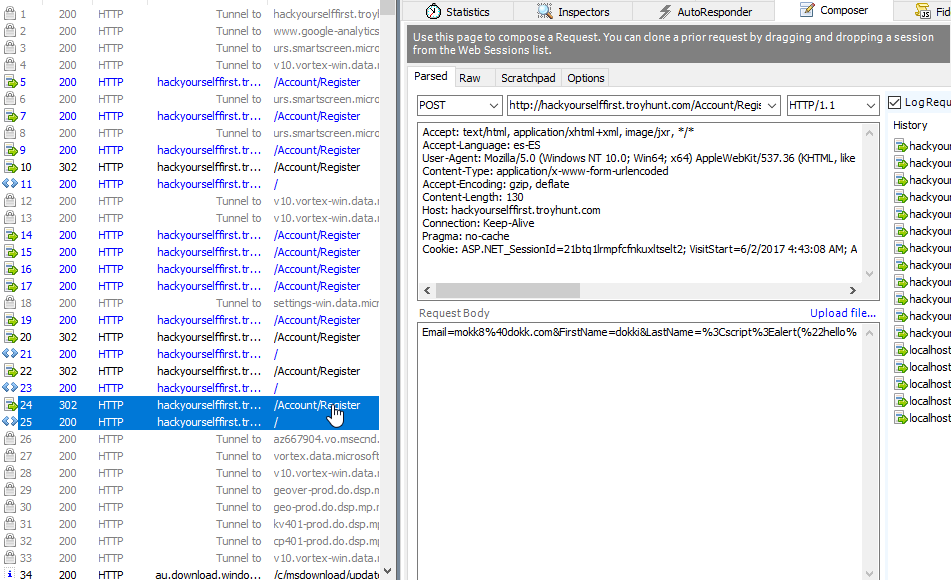Click the green arrow icon of session 7

(x=11, y=116)
